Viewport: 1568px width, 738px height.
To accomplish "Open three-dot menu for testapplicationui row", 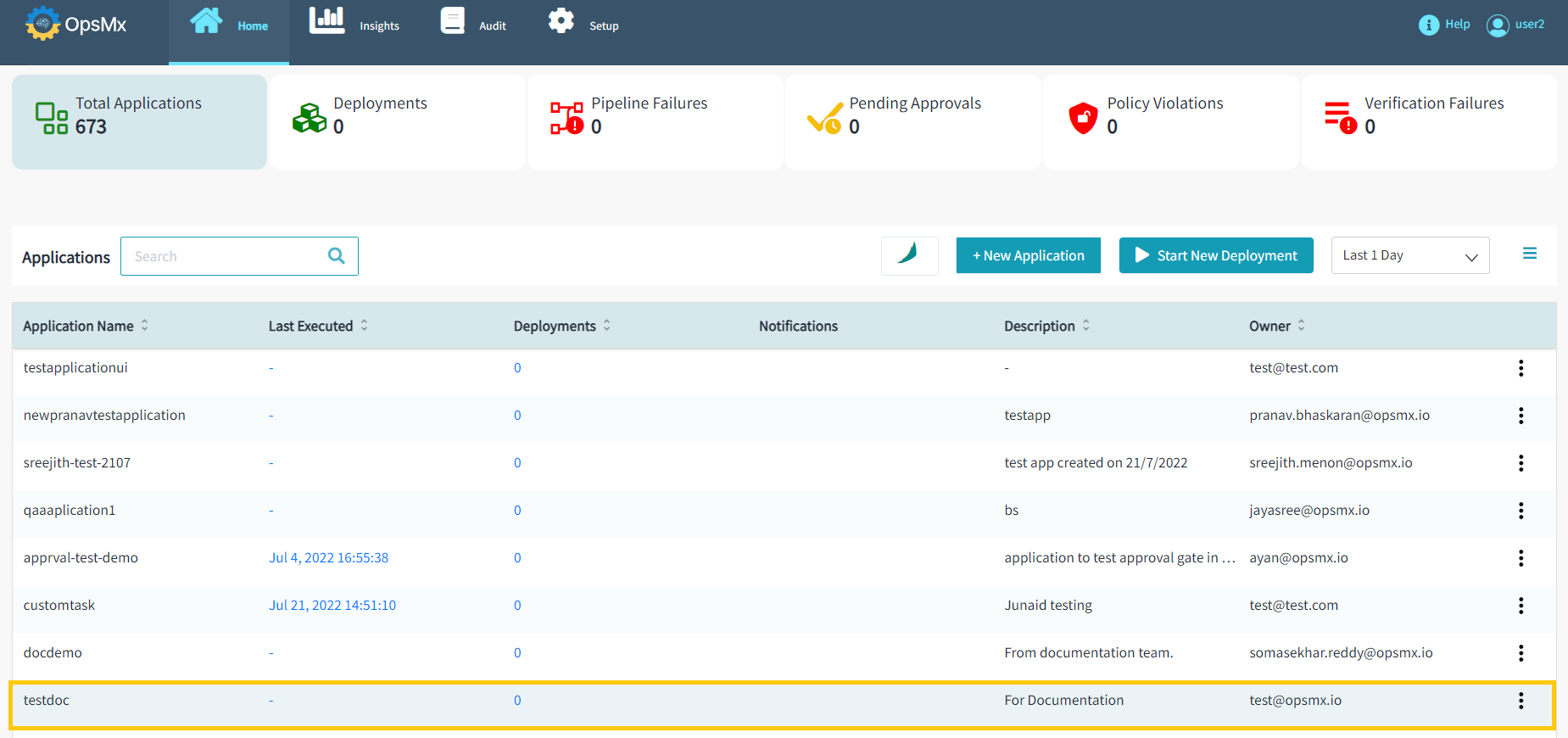I will (1521, 368).
